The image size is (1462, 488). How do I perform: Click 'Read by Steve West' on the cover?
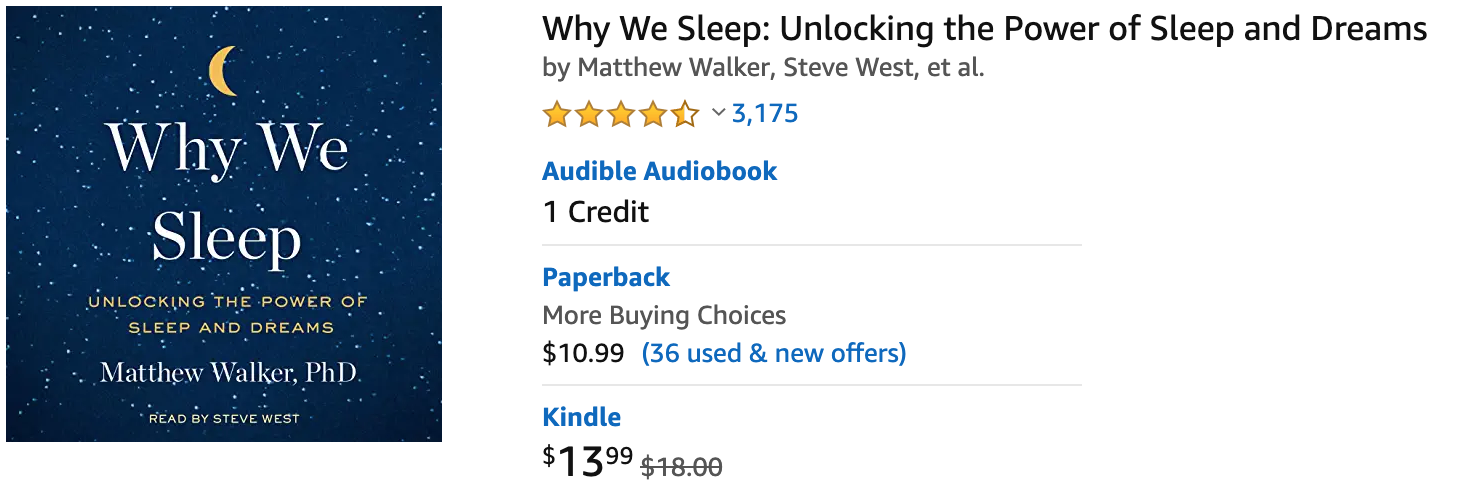224,418
